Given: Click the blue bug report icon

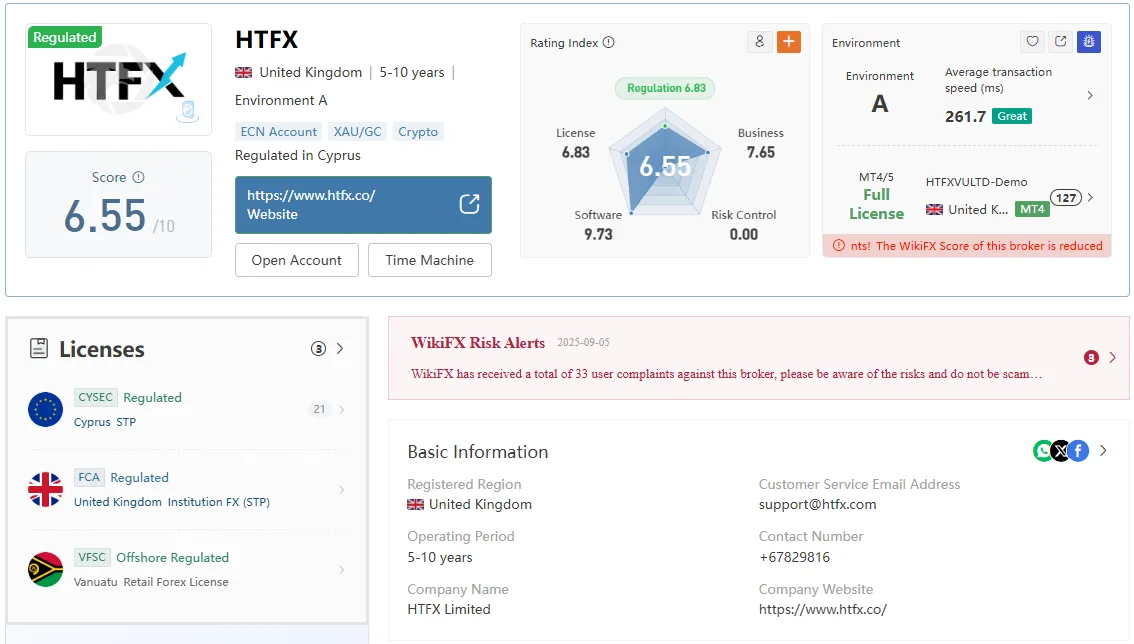Looking at the screenshot, I should click(x=1089, y=42).
